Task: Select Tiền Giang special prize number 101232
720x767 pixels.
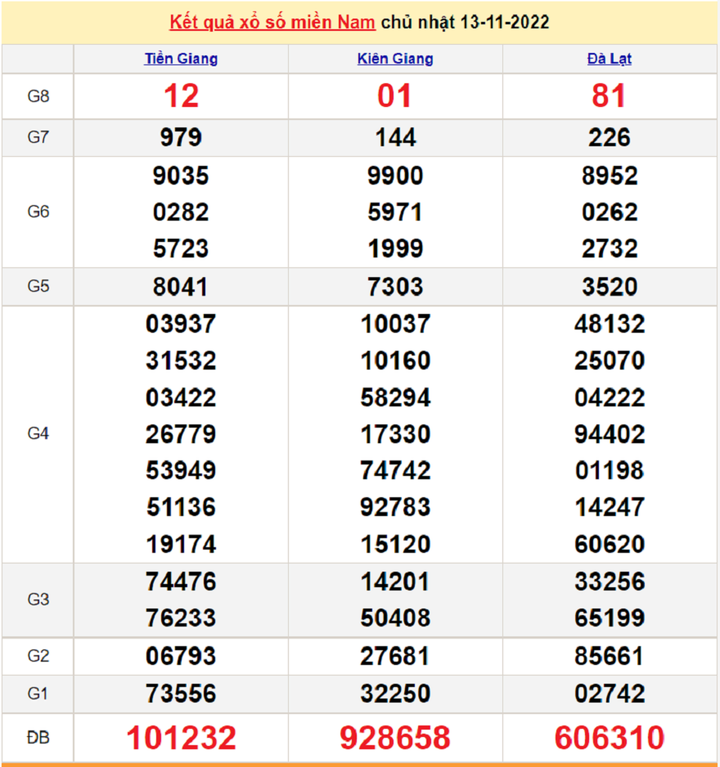Action: click(x=181, y=738)
